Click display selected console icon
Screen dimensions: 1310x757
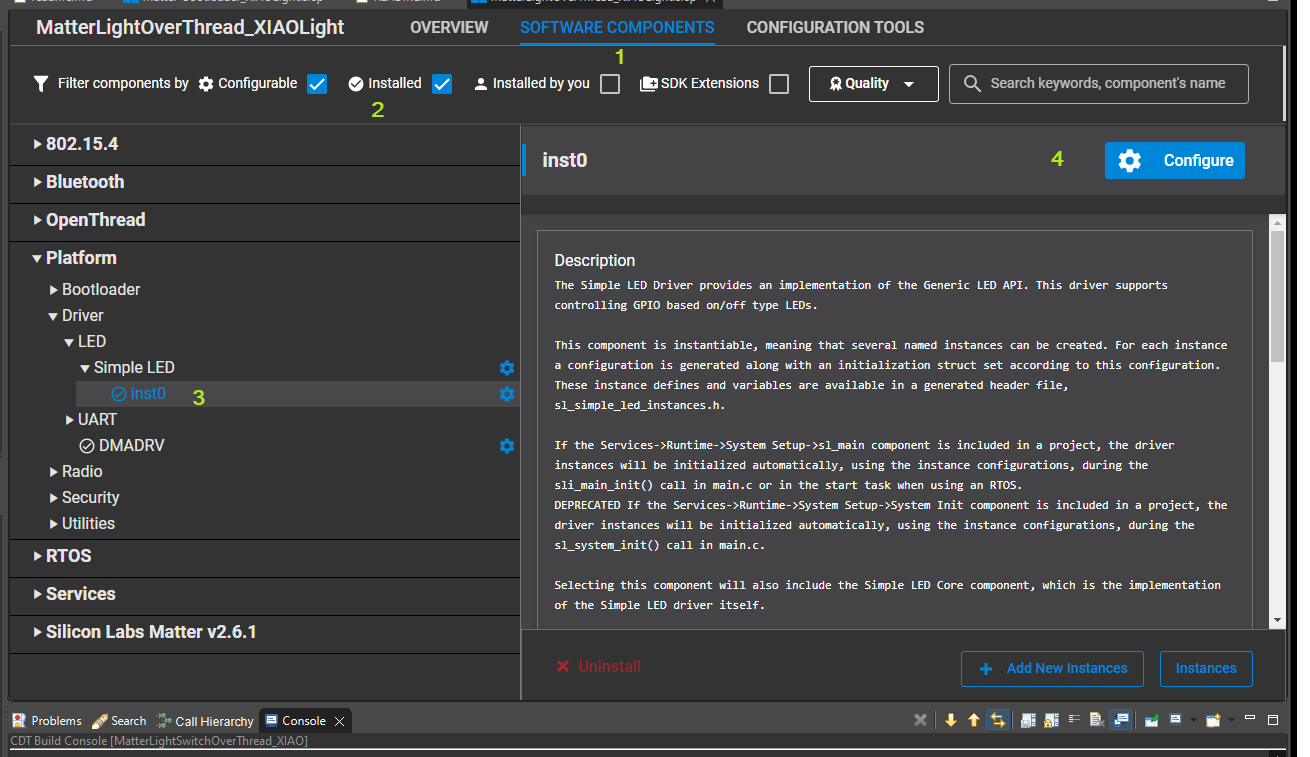(1175, 720)
